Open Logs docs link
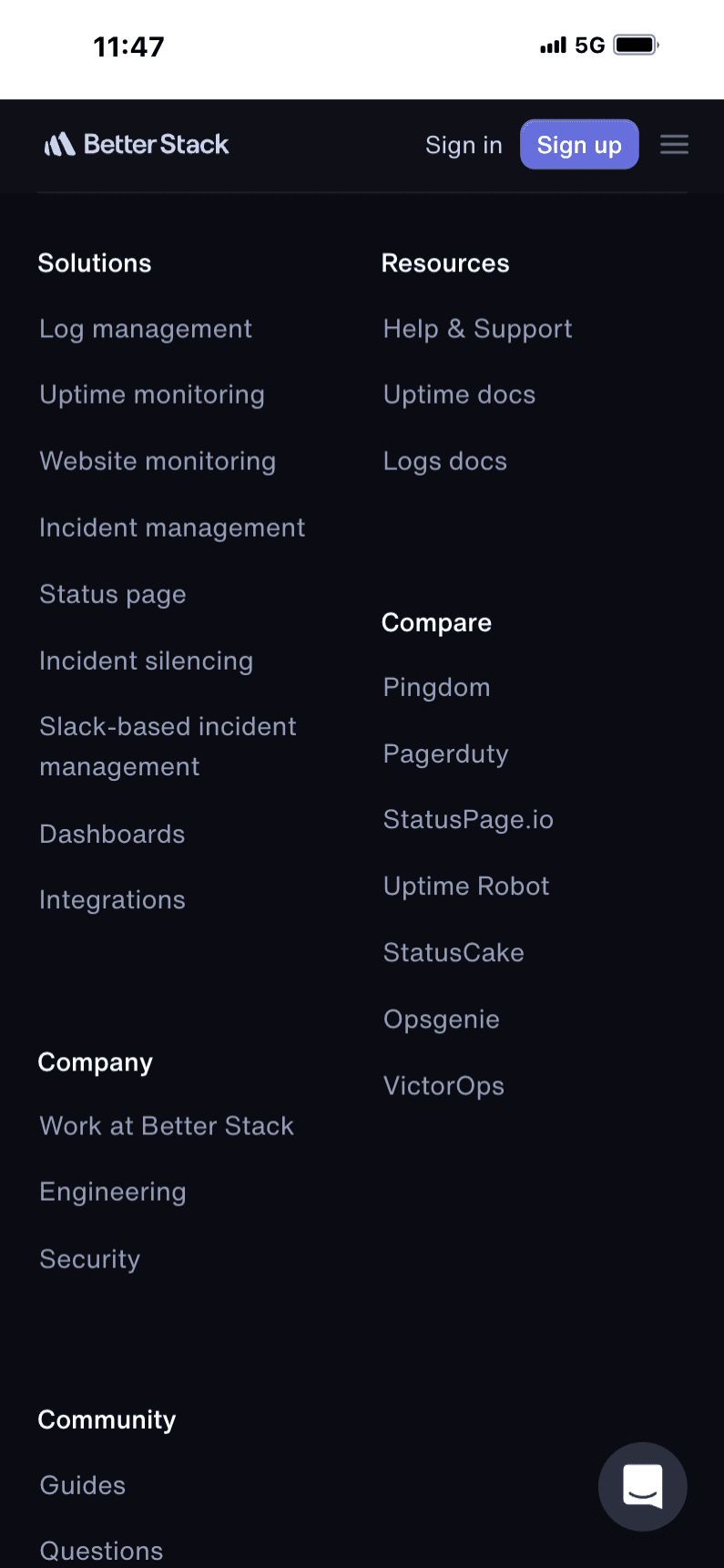724x1568 pixels. [444, 461]
